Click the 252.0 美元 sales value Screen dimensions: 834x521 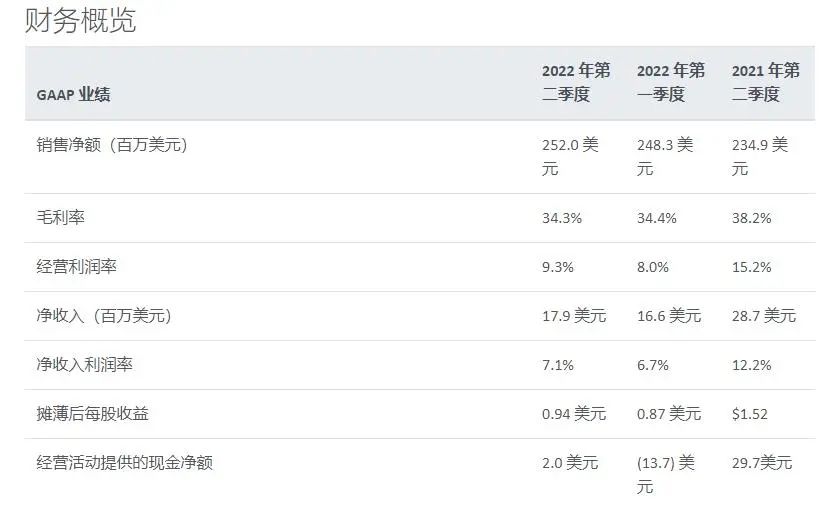(x=570, y=157)
